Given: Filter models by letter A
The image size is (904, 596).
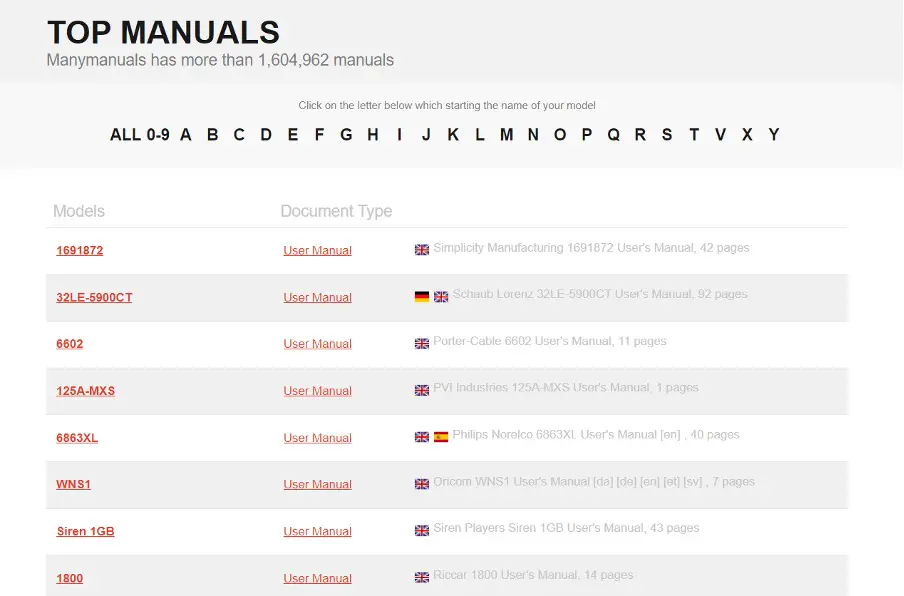Looking at the screenshot, I should (186, 134).
